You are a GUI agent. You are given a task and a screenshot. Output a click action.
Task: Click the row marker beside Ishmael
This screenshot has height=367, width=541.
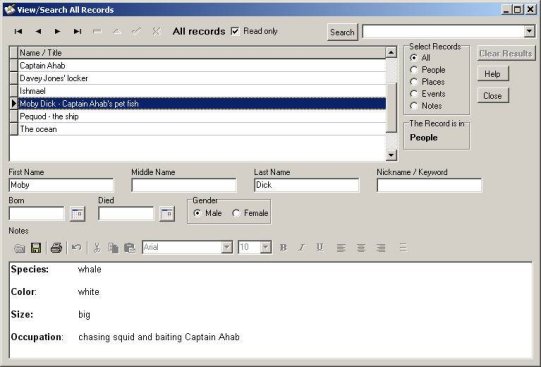[13, 91]
